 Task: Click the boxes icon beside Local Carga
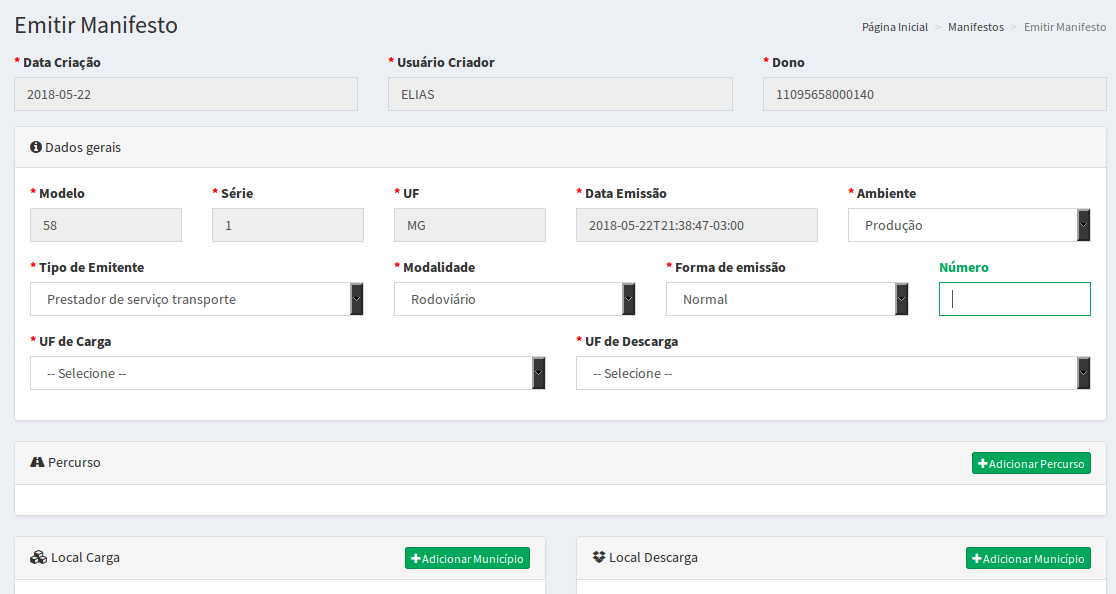[x=38, y=557]
